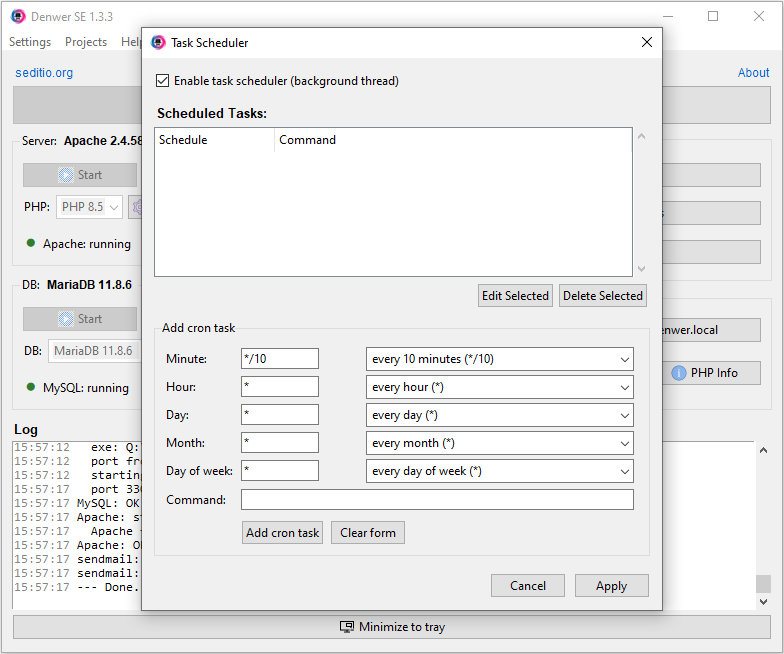Click the Command column header
This screenshot has height=654, width=784.
click(x=453, y=140)
